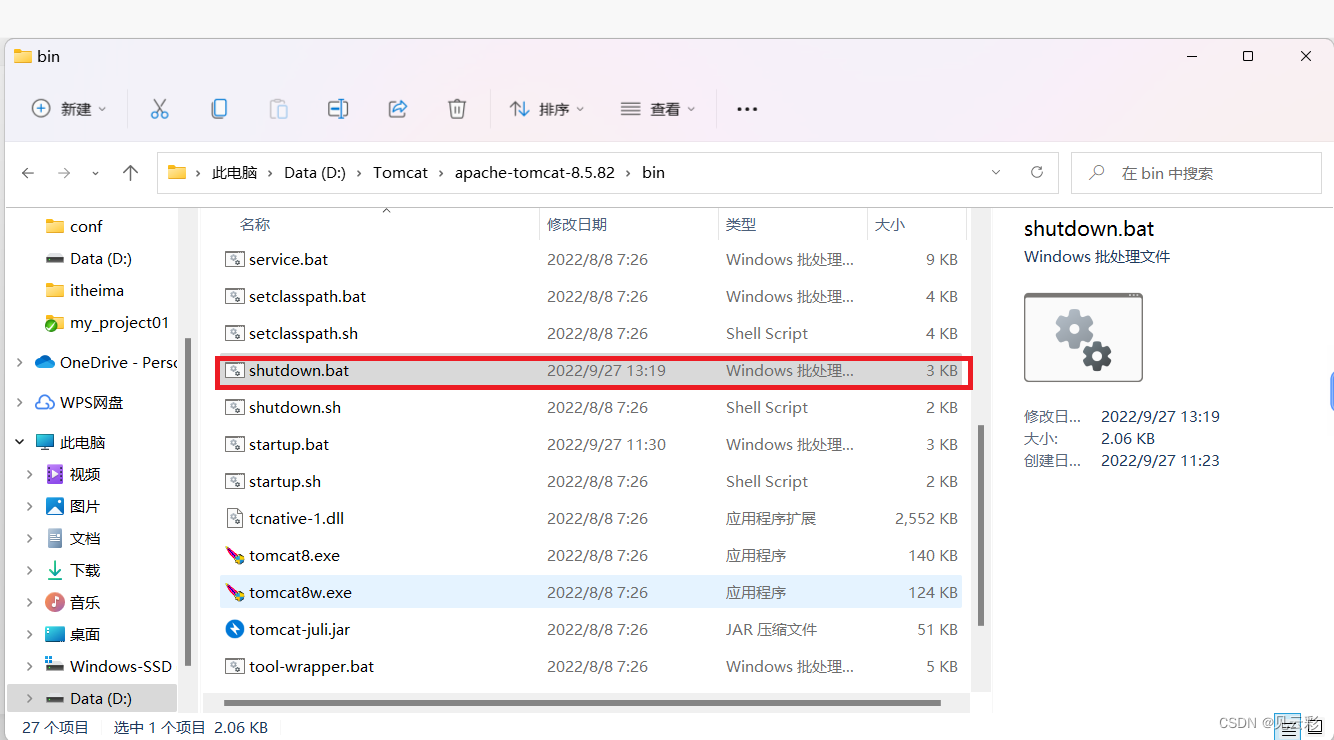Open the 排序 (Sort) dropdown
Viewport: 1334px width, 740px height.
(547, 109)
